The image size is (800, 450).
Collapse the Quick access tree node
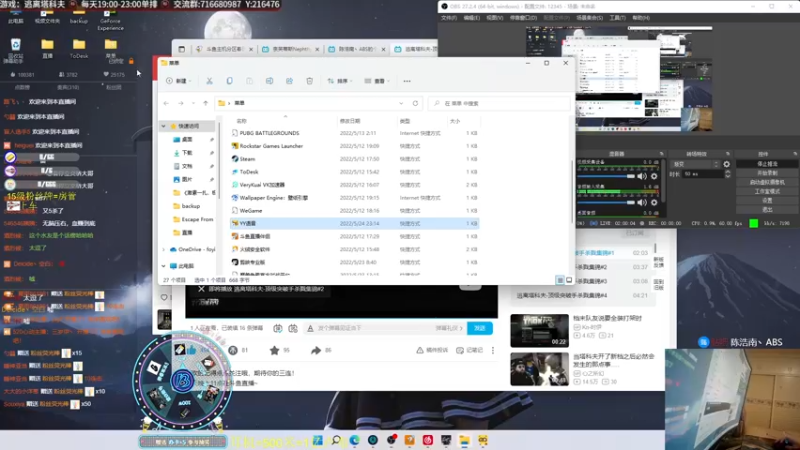[164, 126]
